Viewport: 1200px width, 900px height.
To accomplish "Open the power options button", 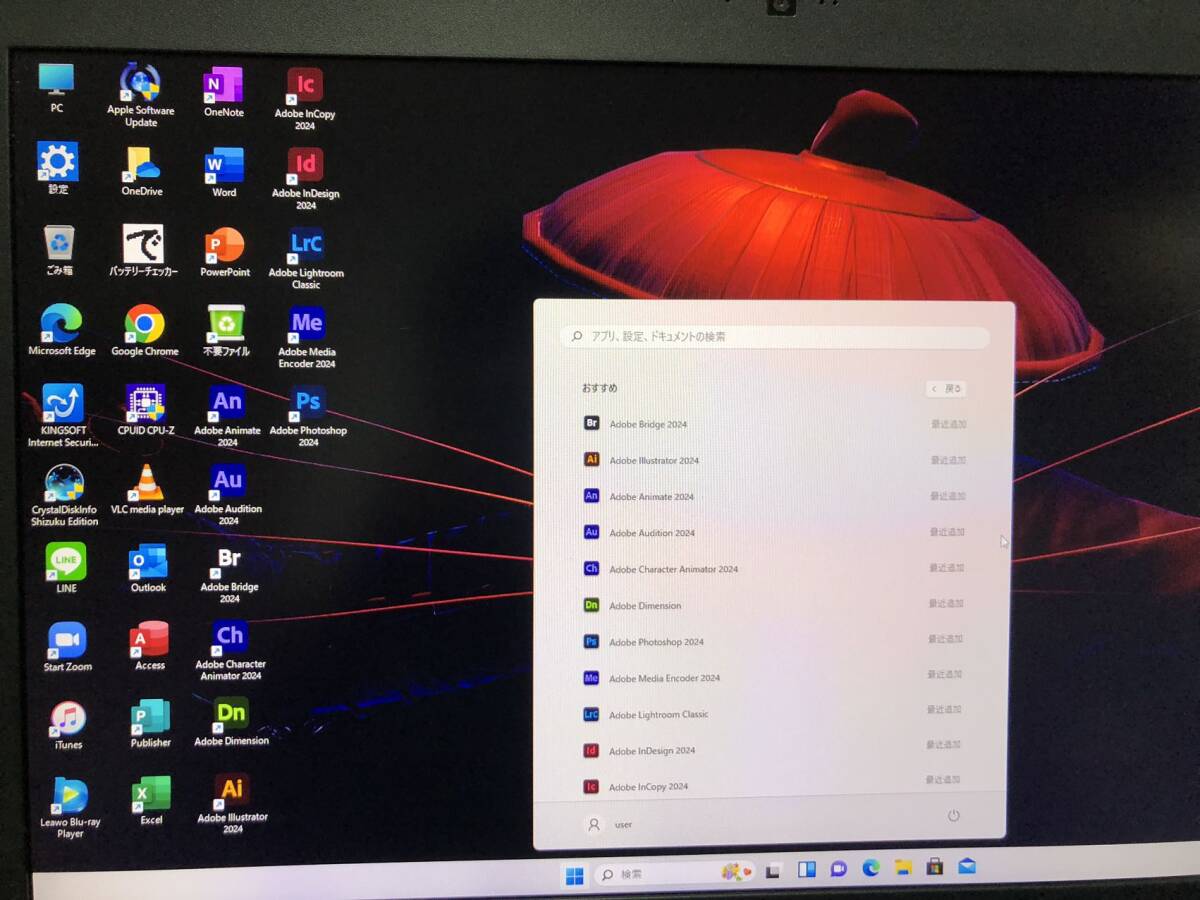I will (954, 816).
